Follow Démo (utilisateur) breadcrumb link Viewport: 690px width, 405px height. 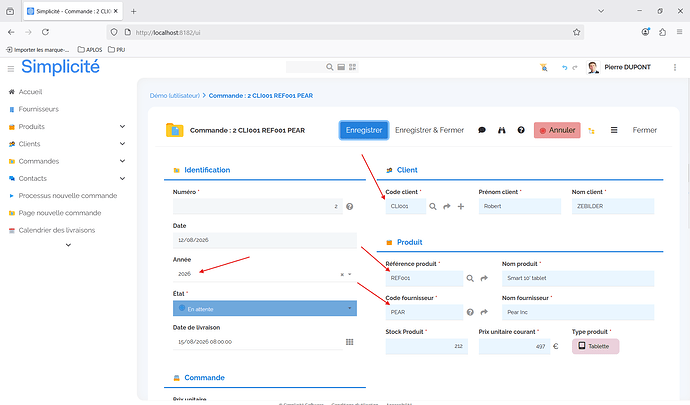coord(175,96)
